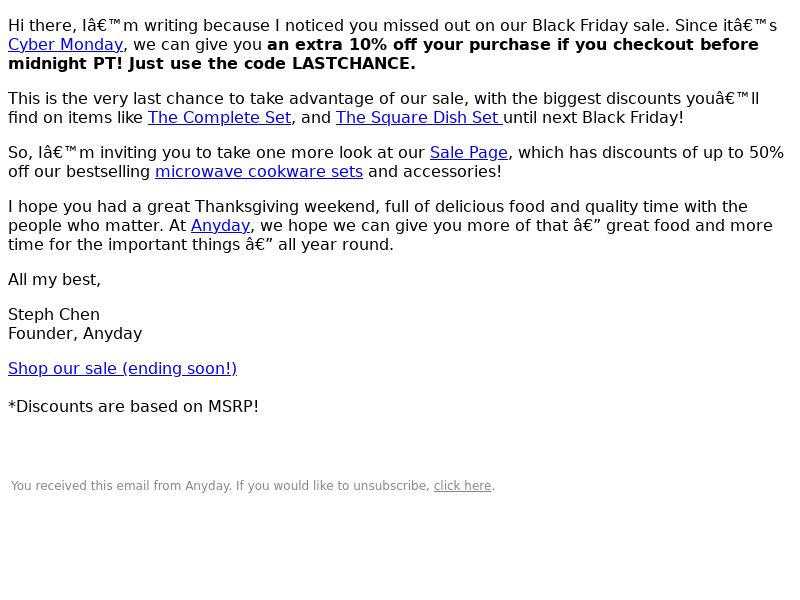800x600 pixels.
Task: Visit The Square Dish Set link
Action: click(419, 118)
